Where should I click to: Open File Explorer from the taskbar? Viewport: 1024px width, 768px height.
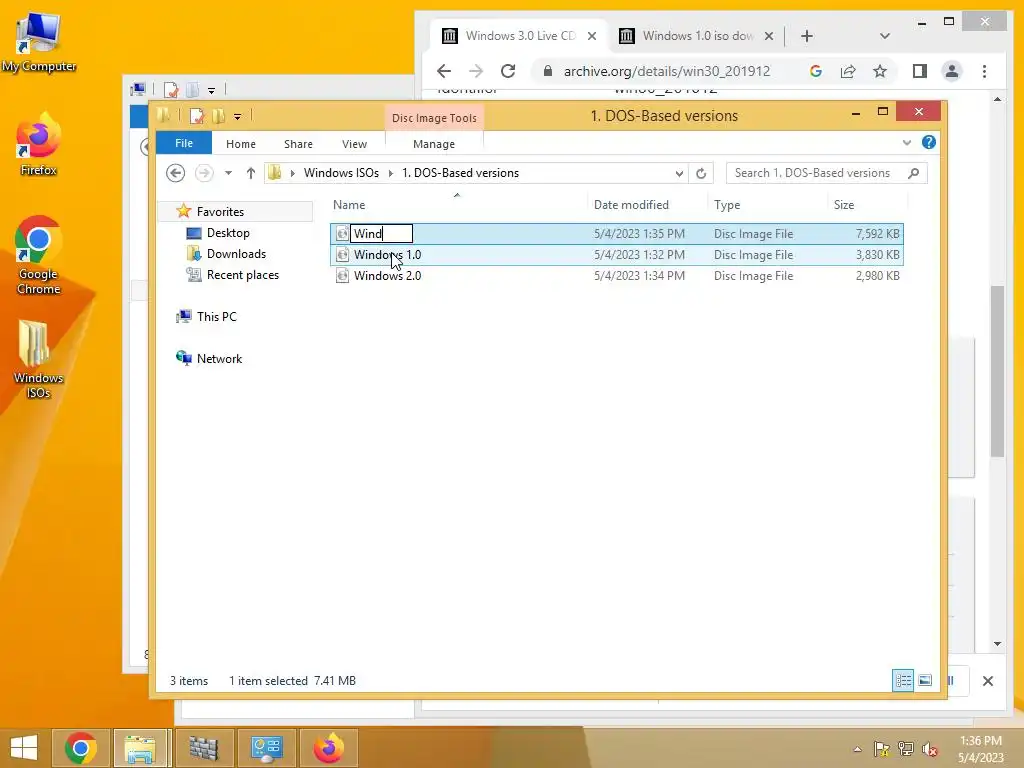[140, 748]
